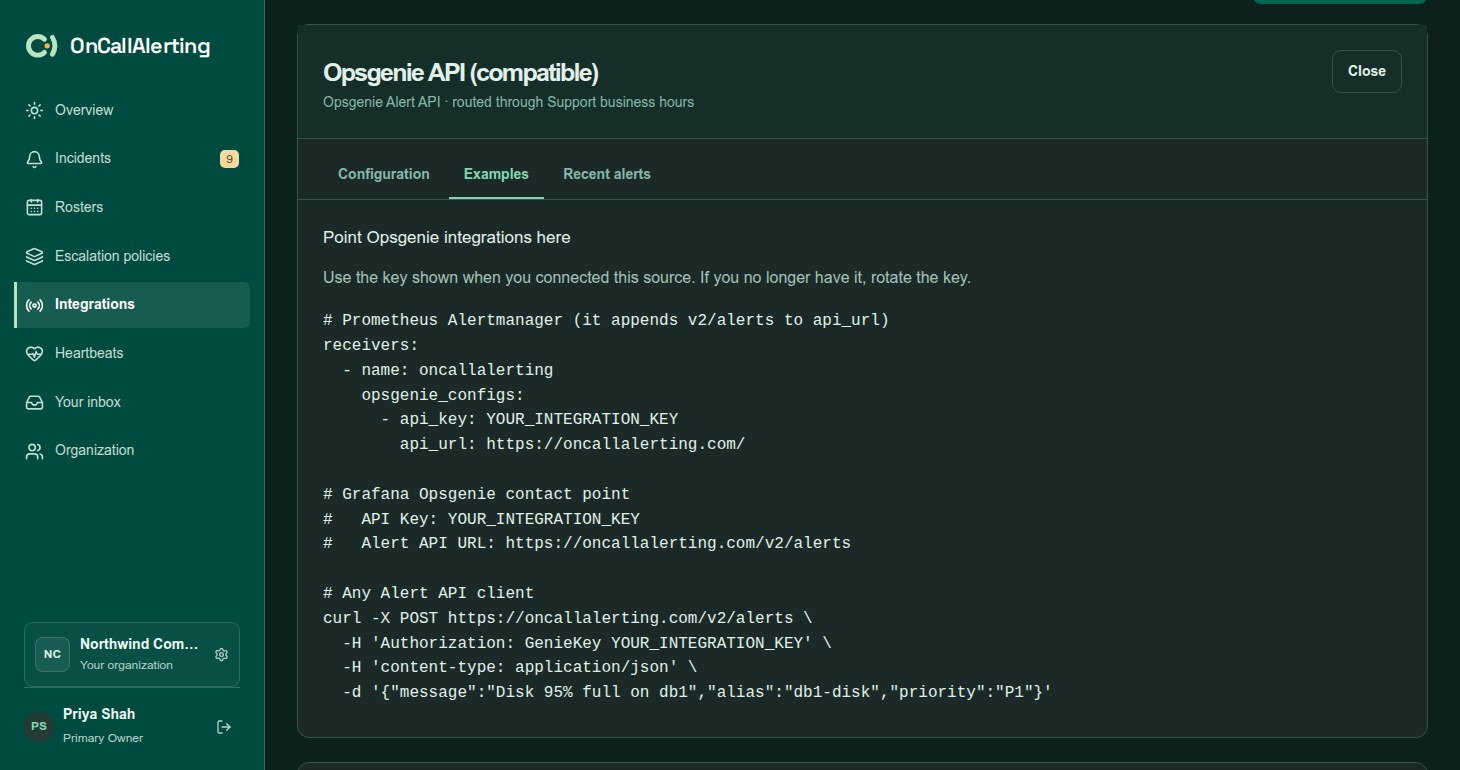Click the Rosters calendar icon
The height and width of the screenshot is (770, 1460).
tap(35, 207)
